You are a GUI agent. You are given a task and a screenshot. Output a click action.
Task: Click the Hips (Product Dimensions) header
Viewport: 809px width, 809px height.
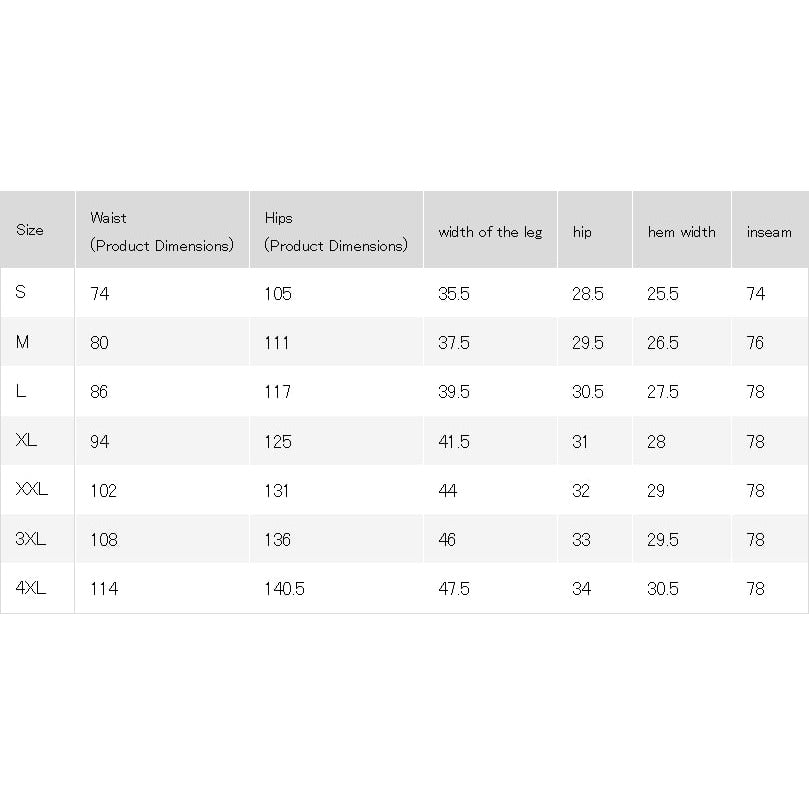tap(336, 232)
